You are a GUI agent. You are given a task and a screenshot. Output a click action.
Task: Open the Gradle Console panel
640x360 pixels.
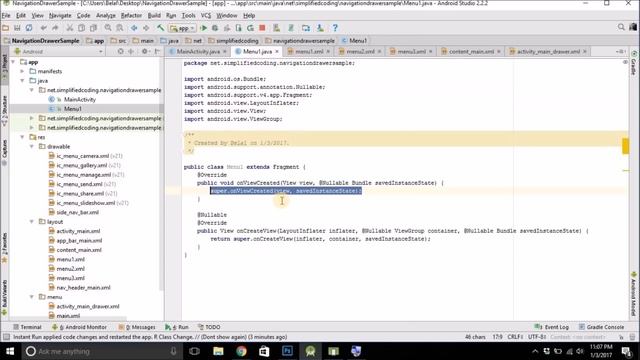pos(601,327)
